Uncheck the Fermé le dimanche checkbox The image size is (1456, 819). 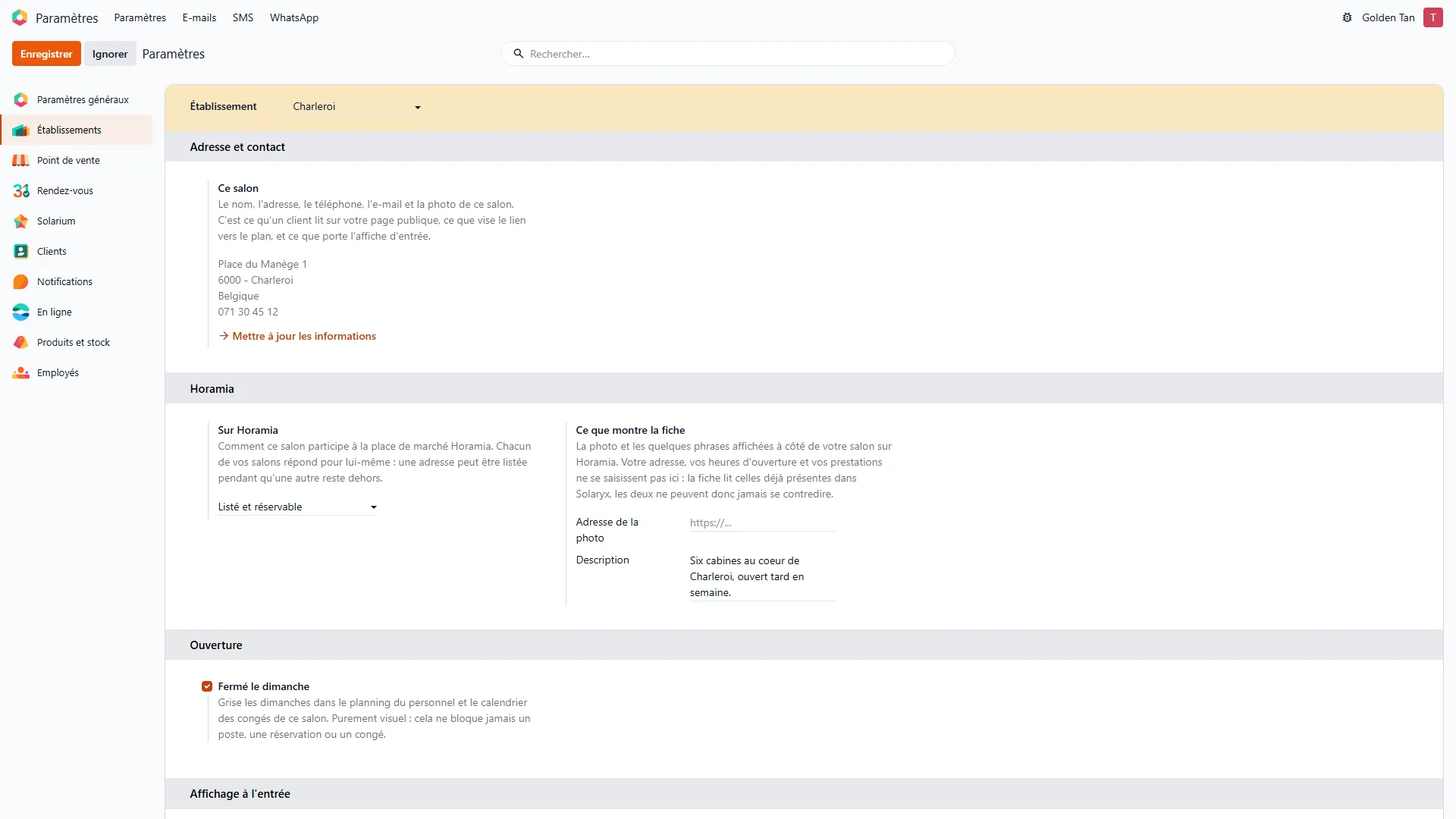(x=207, y=686)
